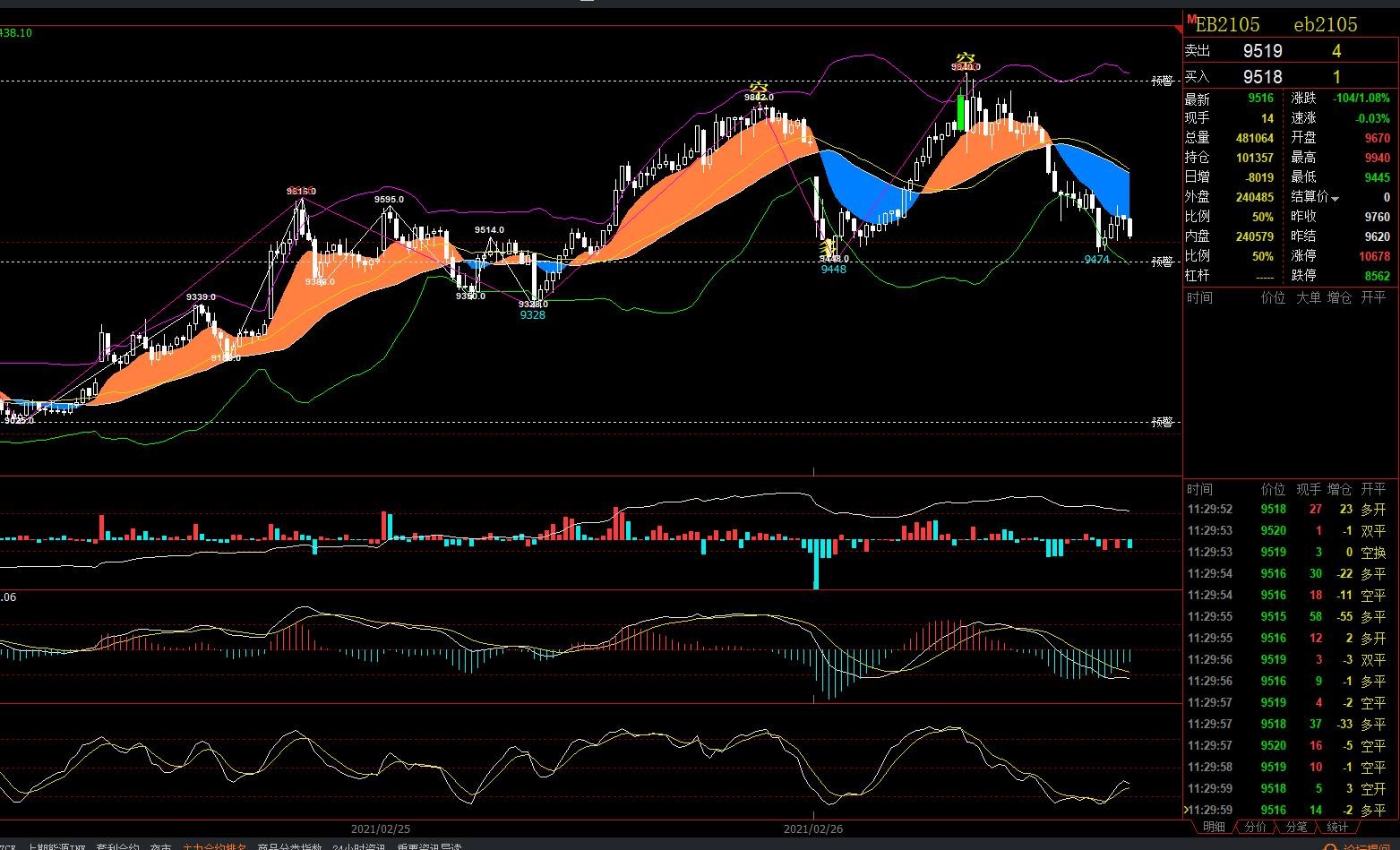This screenshot has width=1400, height=850.
Task: Click the 卖出 price 9519
Action: click(1263, 51)
